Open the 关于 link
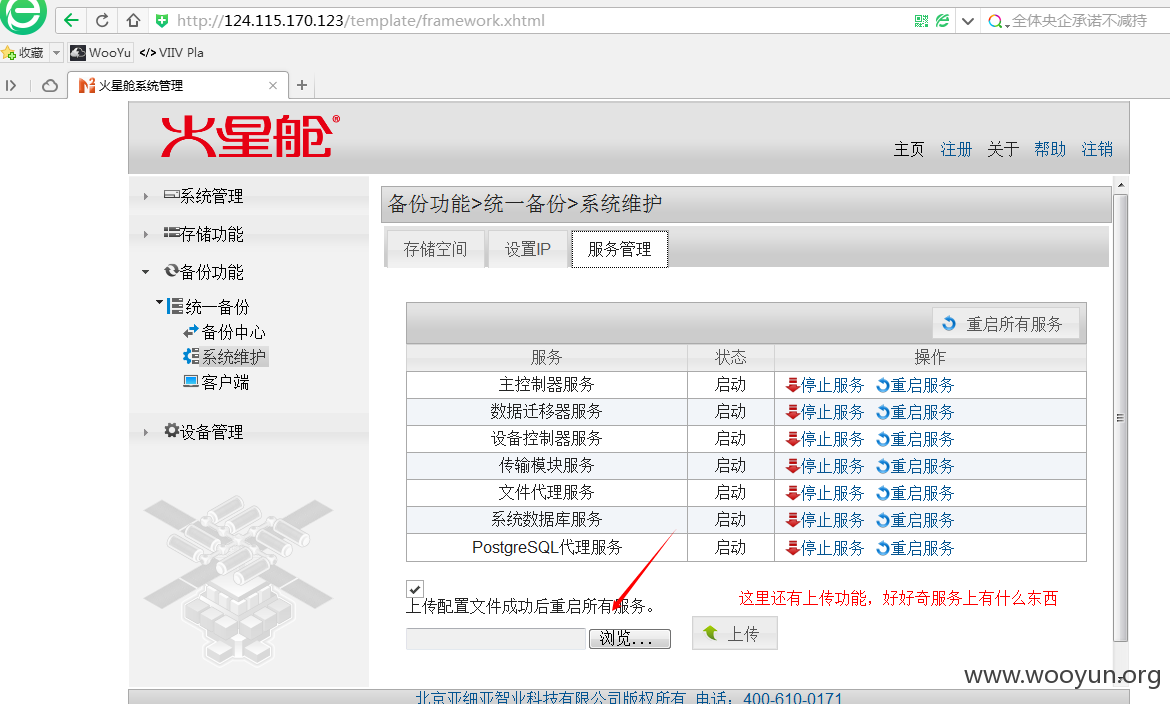Screen dimensions: 1170x704 pos(1003,149)
